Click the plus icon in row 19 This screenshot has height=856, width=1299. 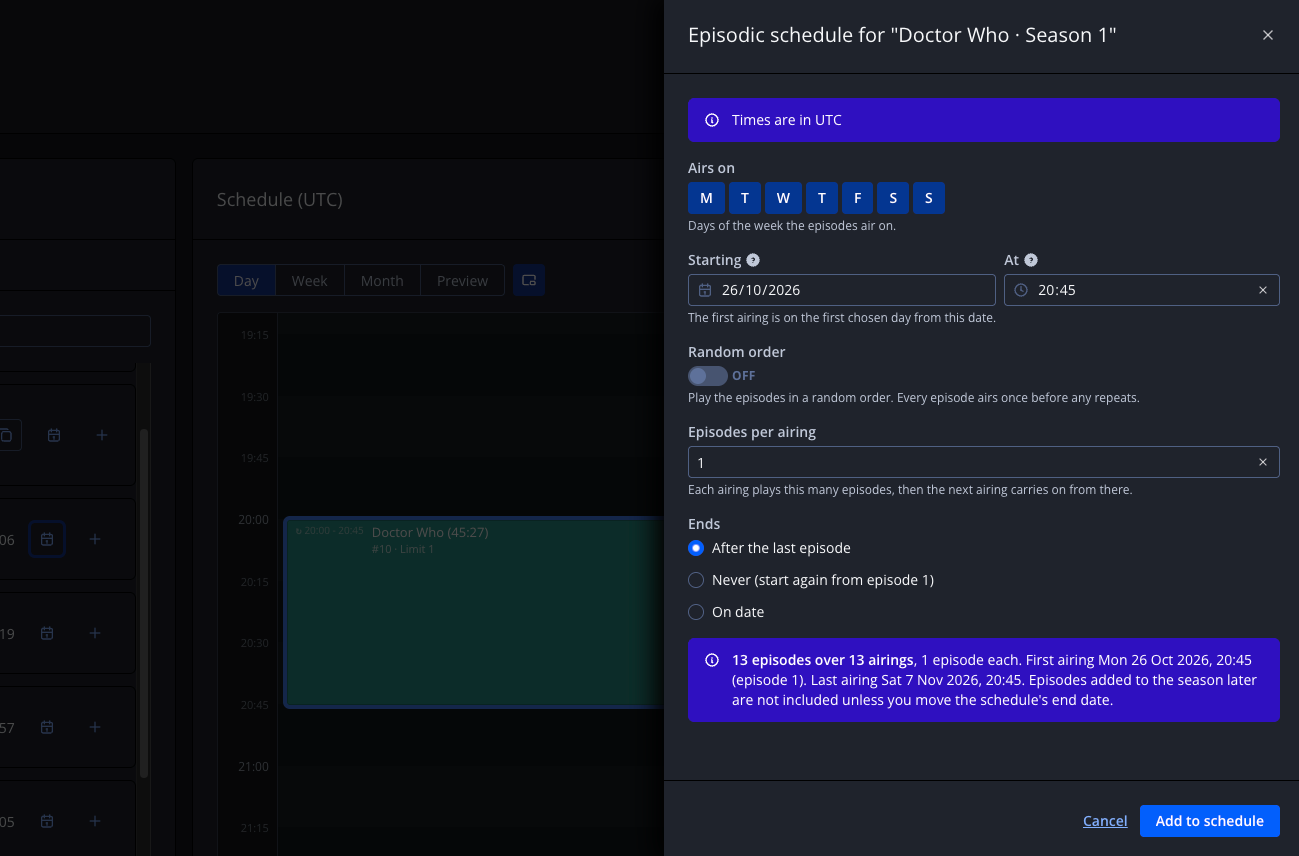coord(95,633)
